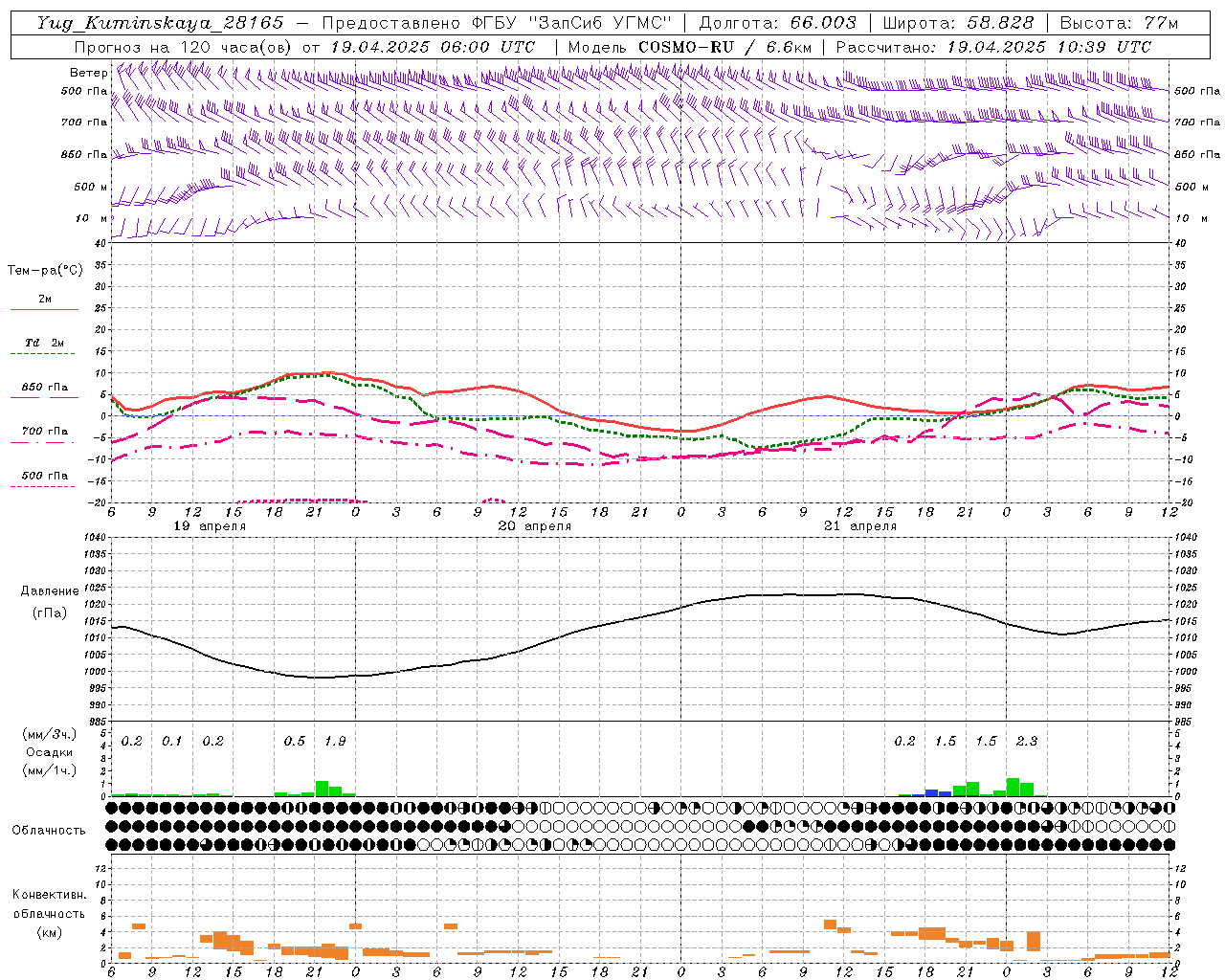Click the 'Конвективн.' convective cloud label

tap(49, 895)
